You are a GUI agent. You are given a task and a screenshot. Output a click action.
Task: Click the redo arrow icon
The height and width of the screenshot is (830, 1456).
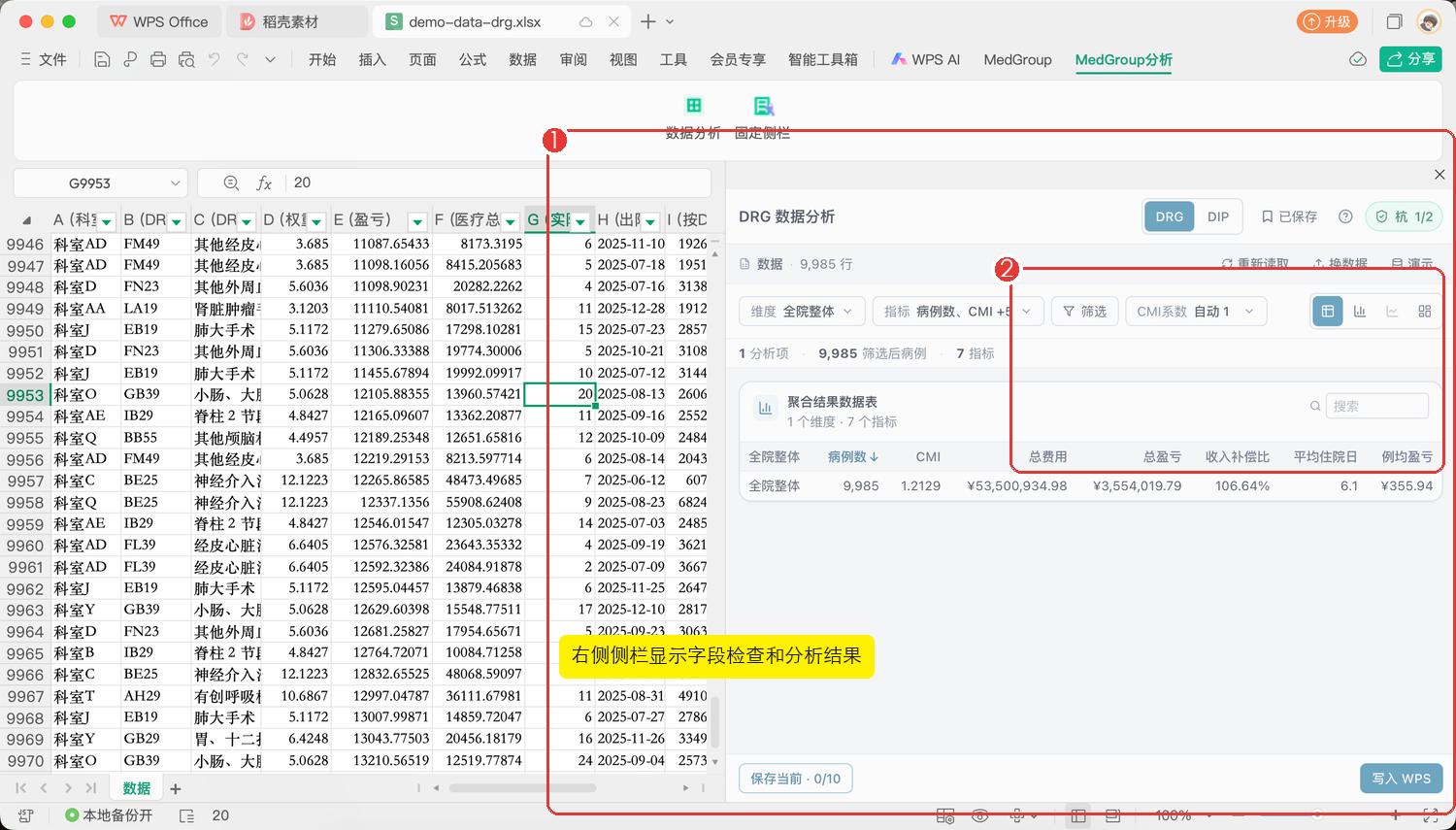[243, 59]
